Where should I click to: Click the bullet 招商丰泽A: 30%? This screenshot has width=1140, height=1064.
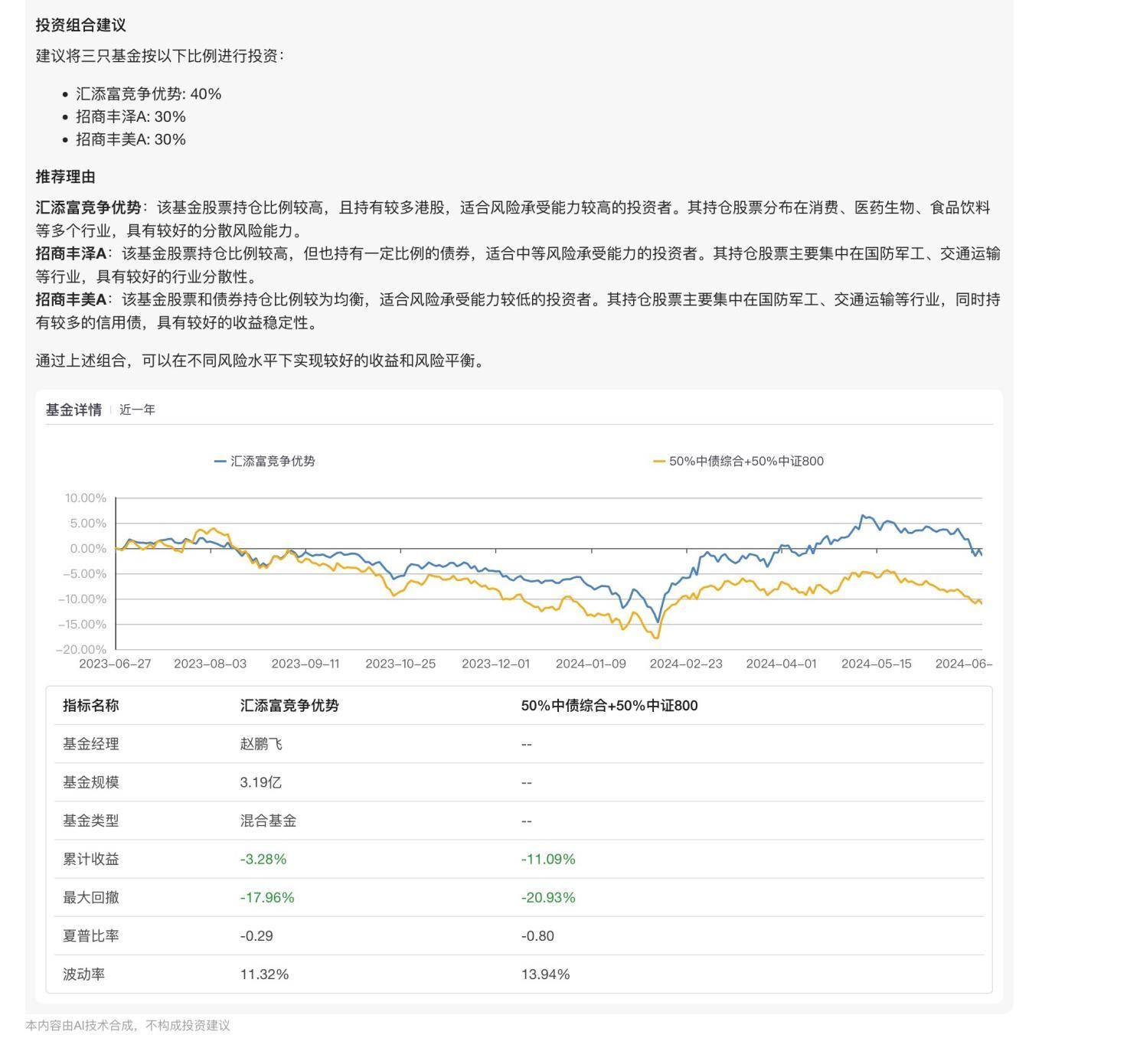coord(131,116)
